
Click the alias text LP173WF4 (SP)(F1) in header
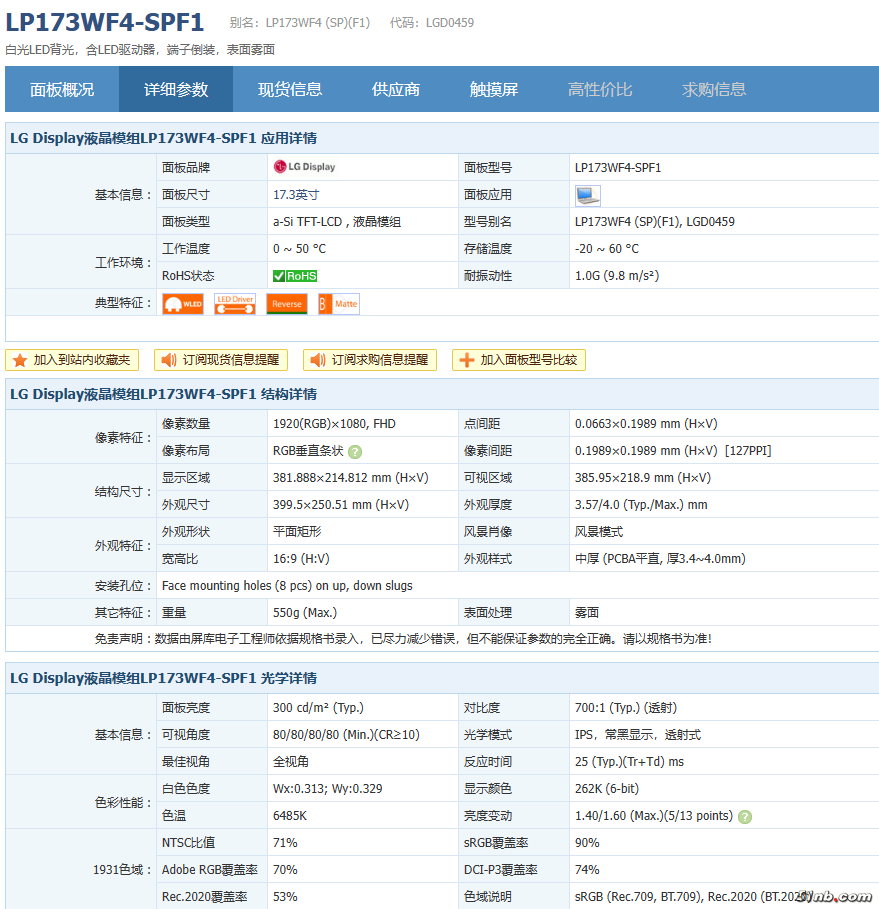318,23
